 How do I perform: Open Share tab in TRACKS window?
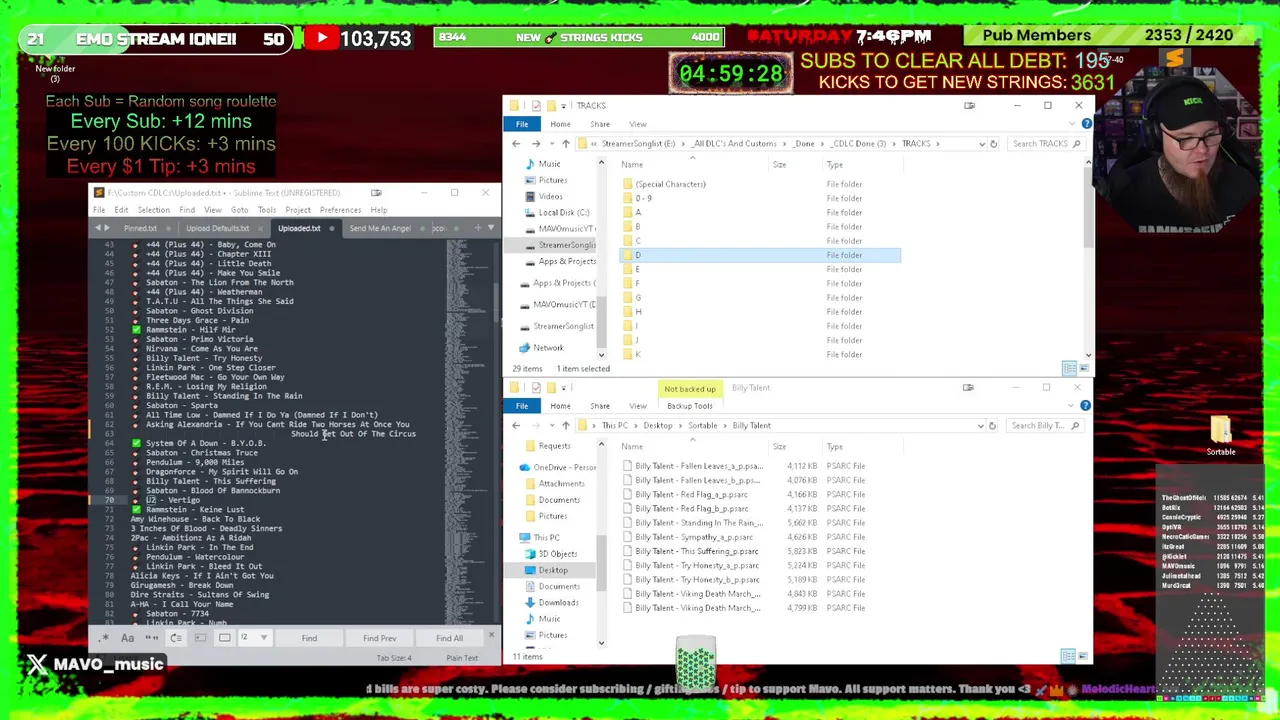click(600, 124)
